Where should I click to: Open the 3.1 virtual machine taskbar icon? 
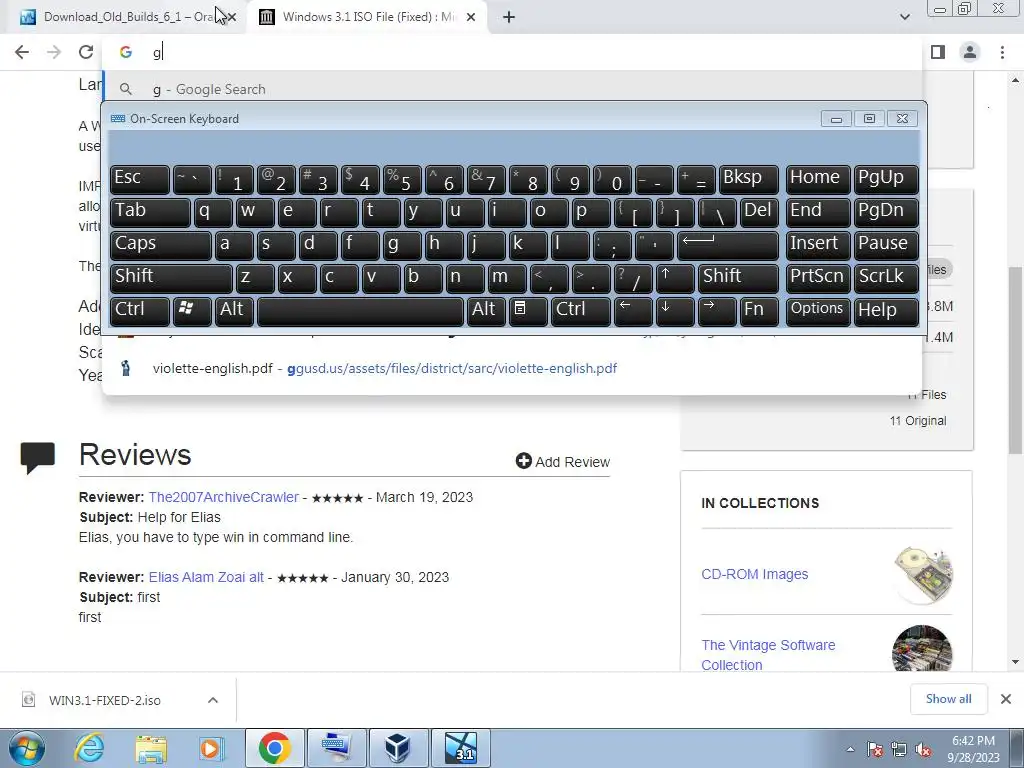[x=461, y=748]
